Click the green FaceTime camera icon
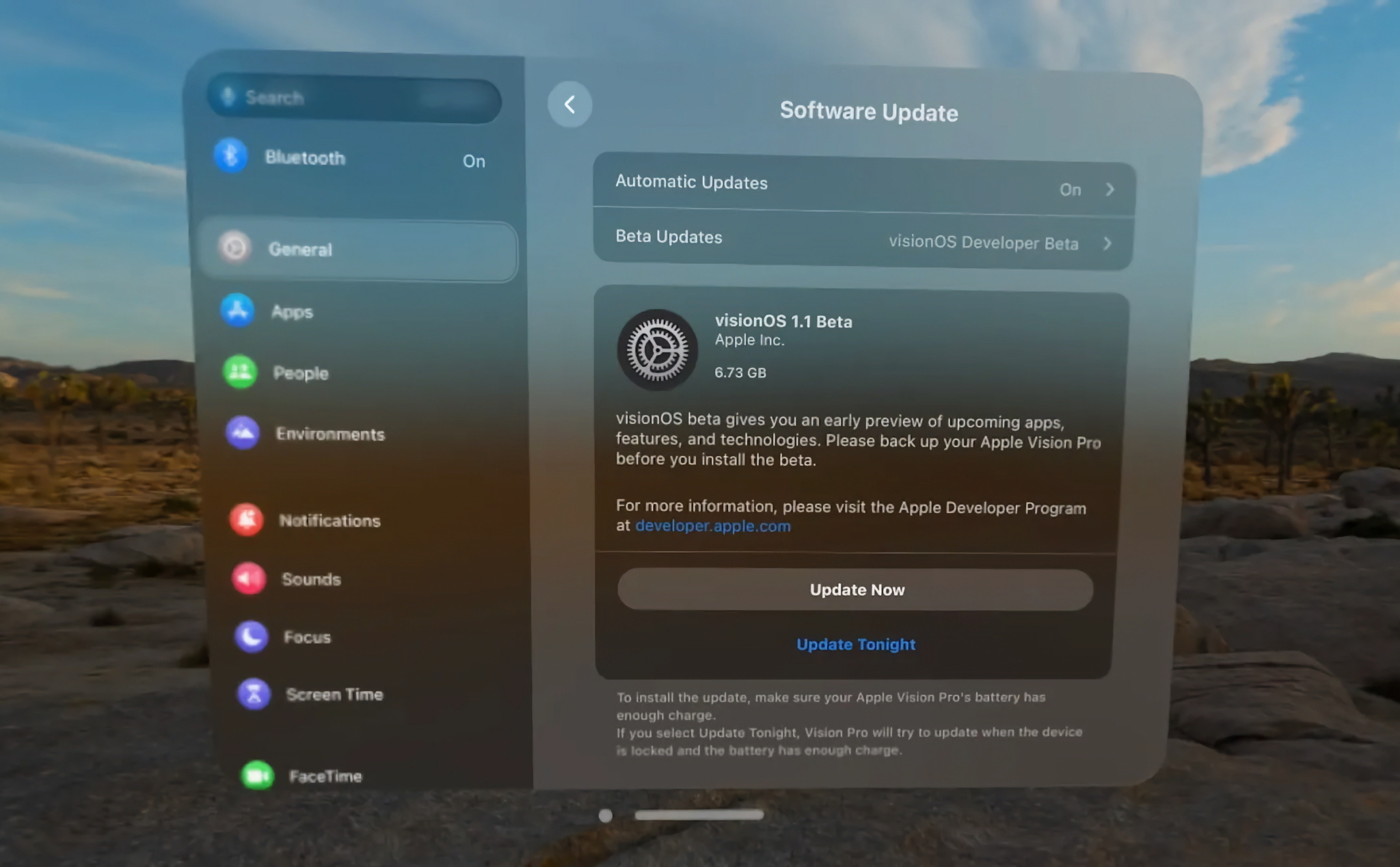The height and width of the screenshot is (867, 1400). (258, 775)
